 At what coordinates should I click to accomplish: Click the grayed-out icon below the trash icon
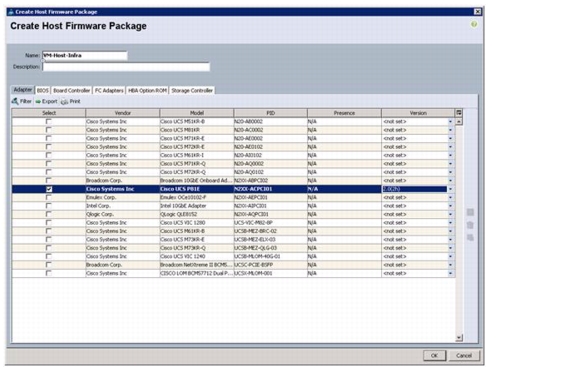470,238
